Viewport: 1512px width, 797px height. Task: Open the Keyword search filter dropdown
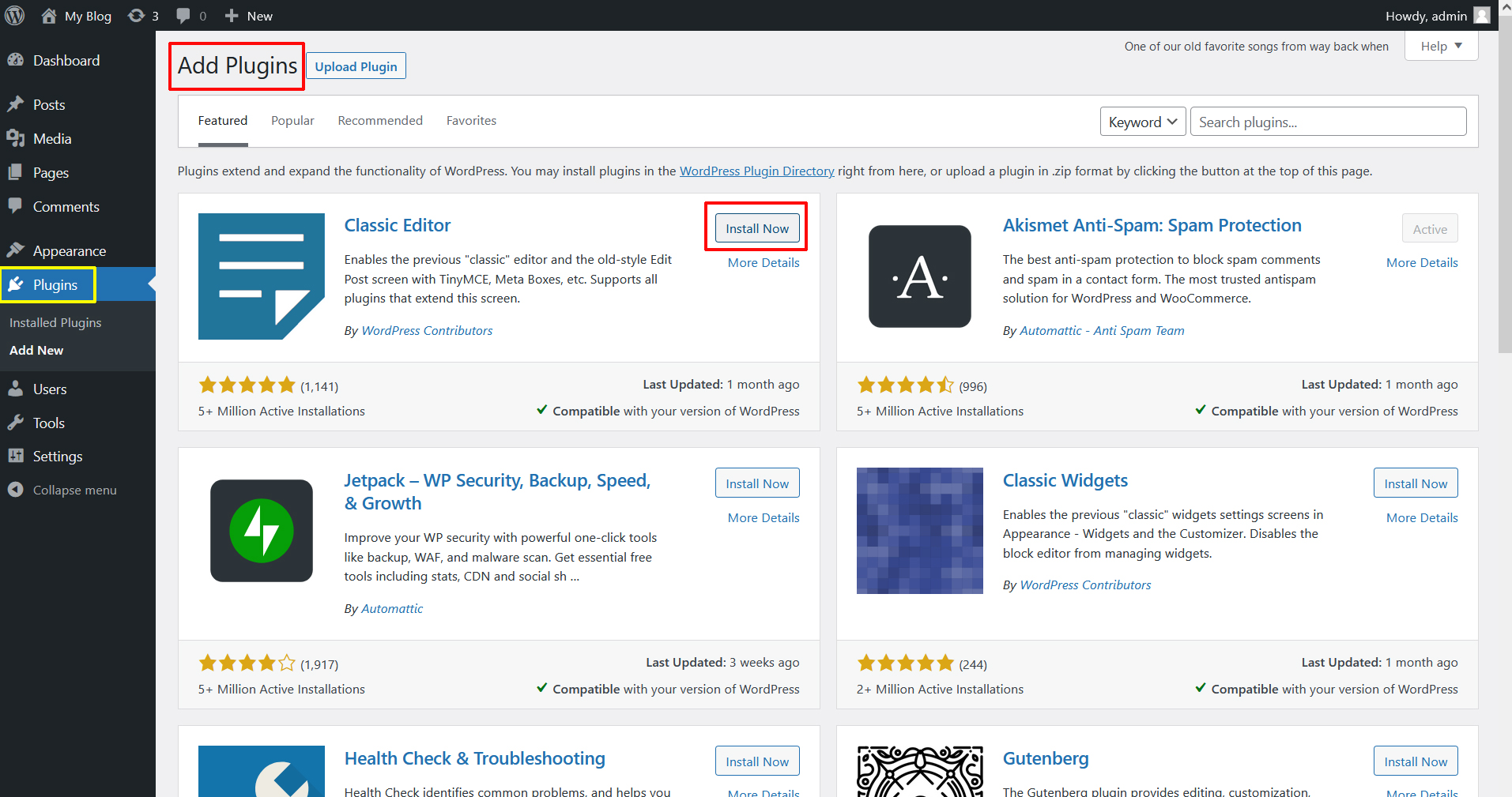pyautogui.click(x=1142, y=121)
